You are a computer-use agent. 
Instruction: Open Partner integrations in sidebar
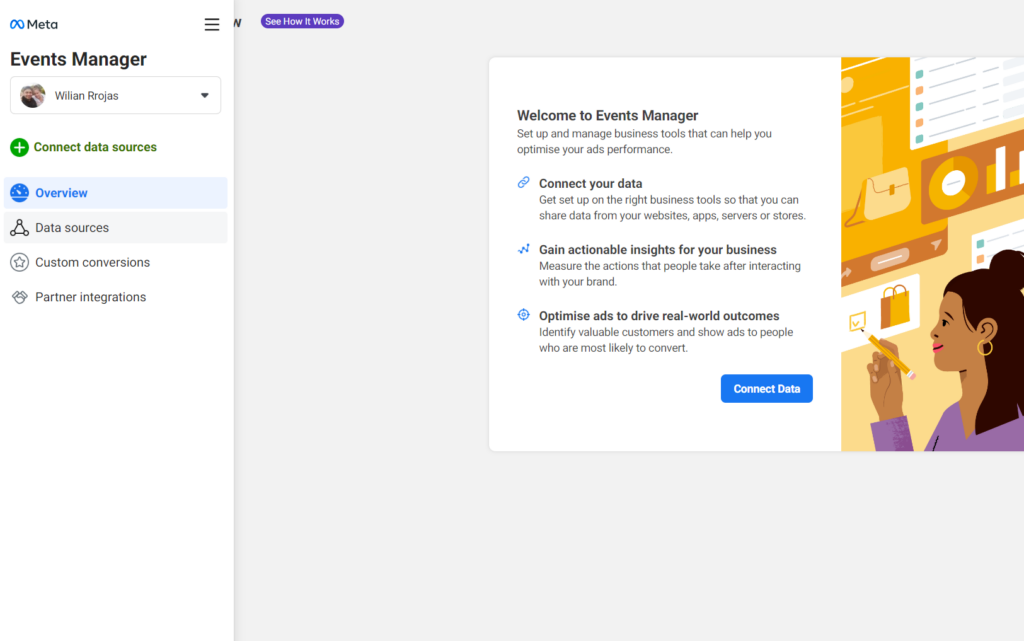click(116, 297)
